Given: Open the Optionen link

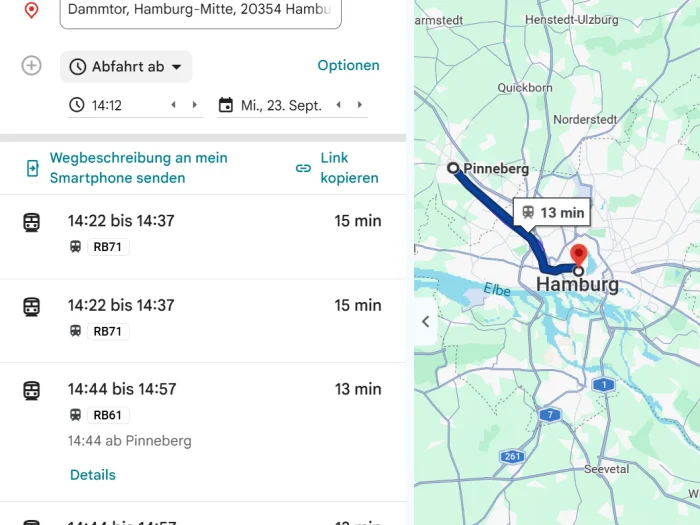Looking at the screenshot, I should click(349, 65).
